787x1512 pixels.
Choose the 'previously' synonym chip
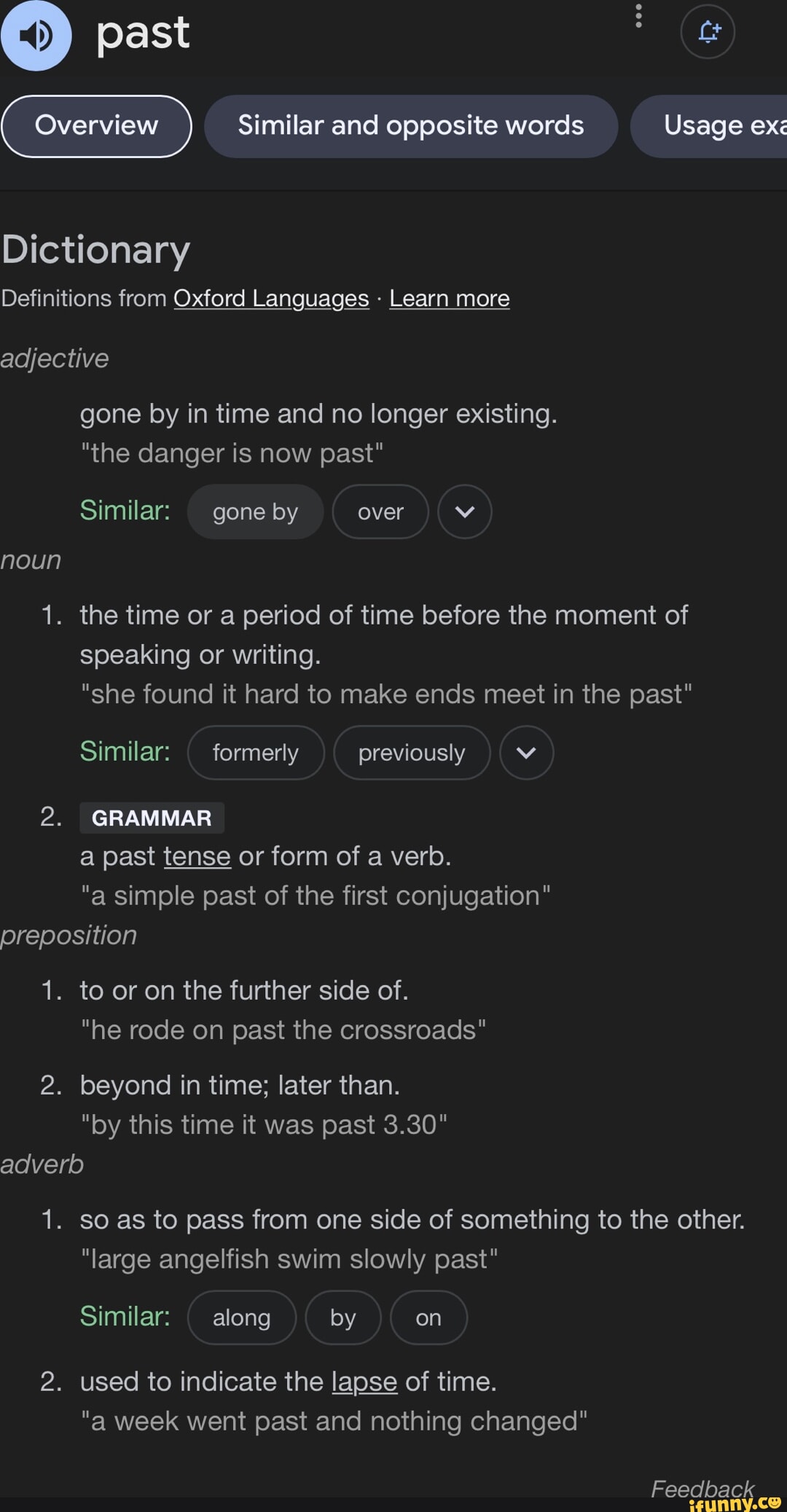[411, 753]
